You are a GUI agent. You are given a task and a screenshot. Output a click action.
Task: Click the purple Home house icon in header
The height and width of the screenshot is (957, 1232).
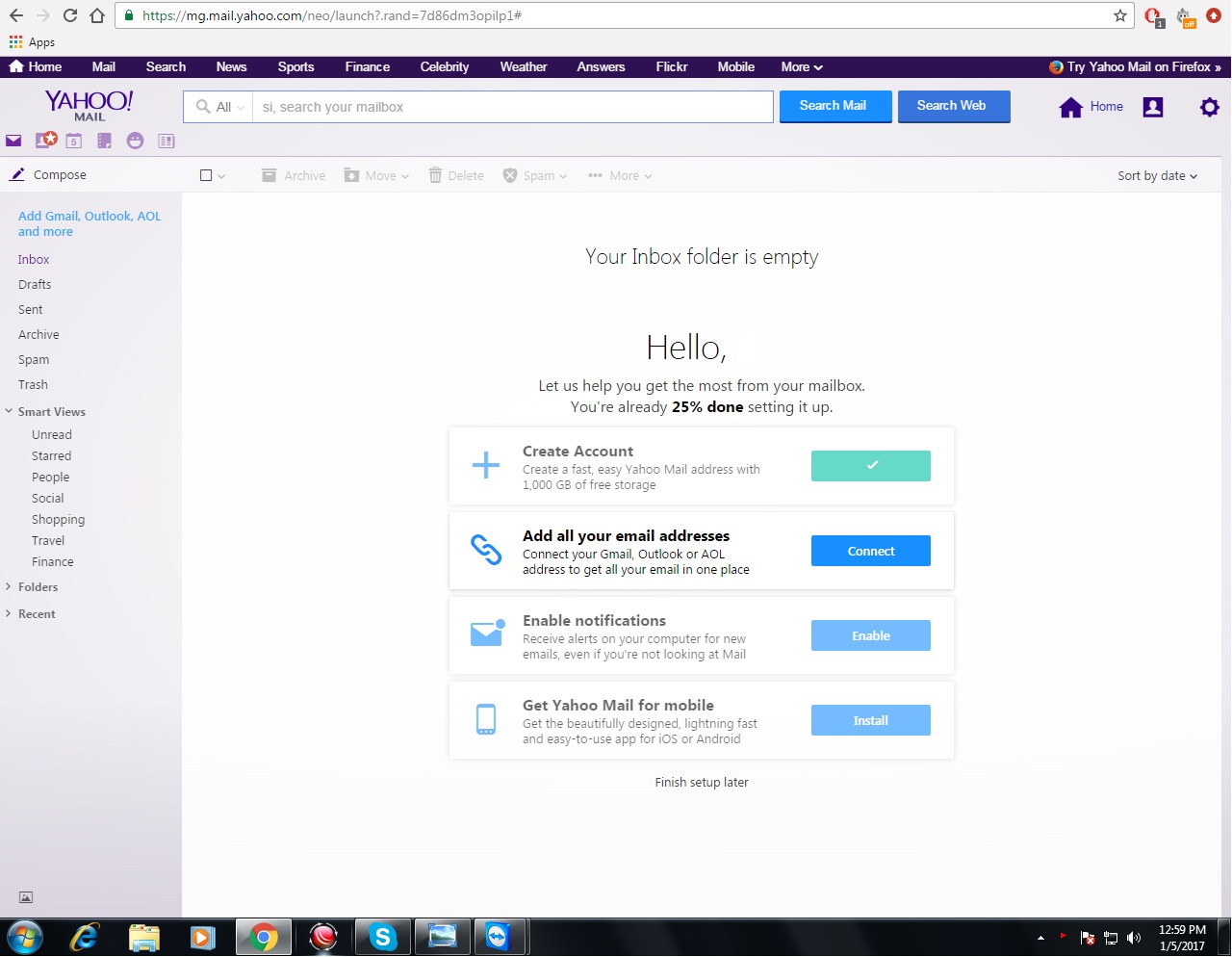[x=1071, y=107]
